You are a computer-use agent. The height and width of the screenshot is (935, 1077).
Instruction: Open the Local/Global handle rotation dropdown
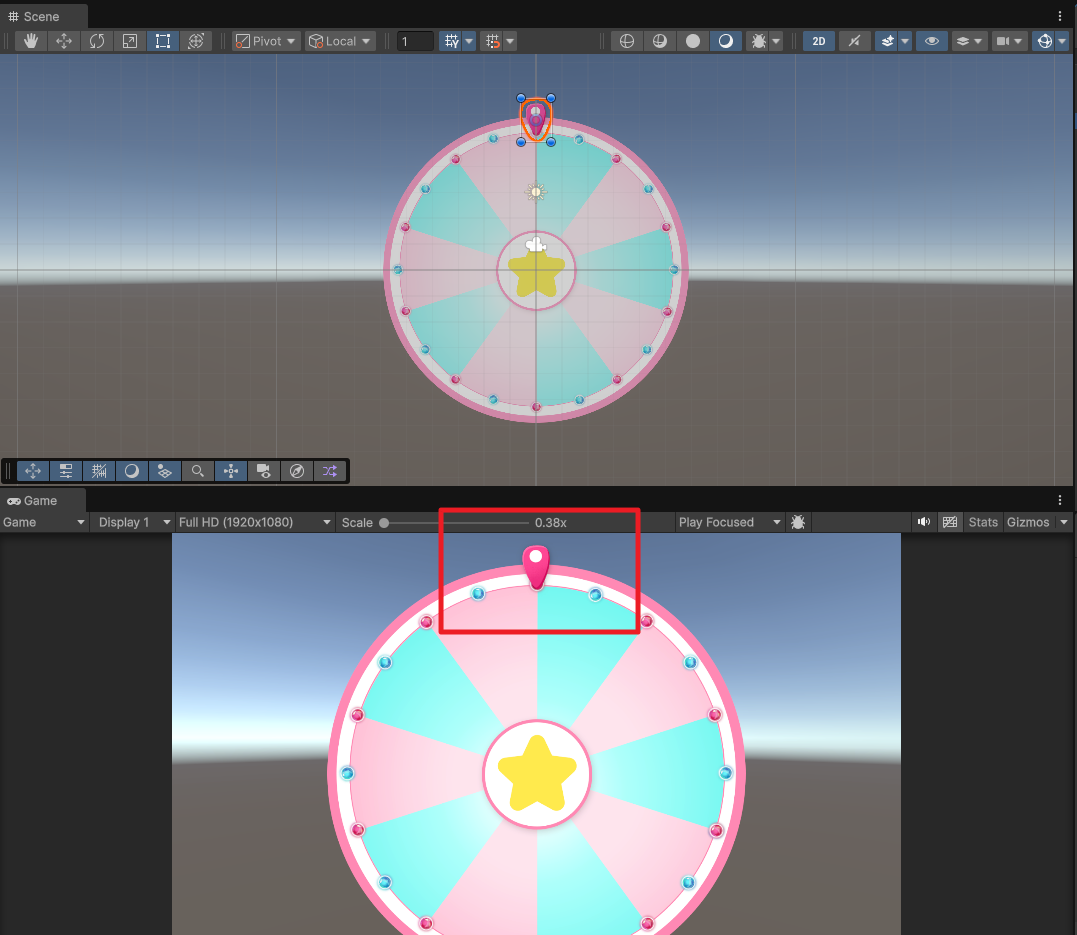click(339, 41)
